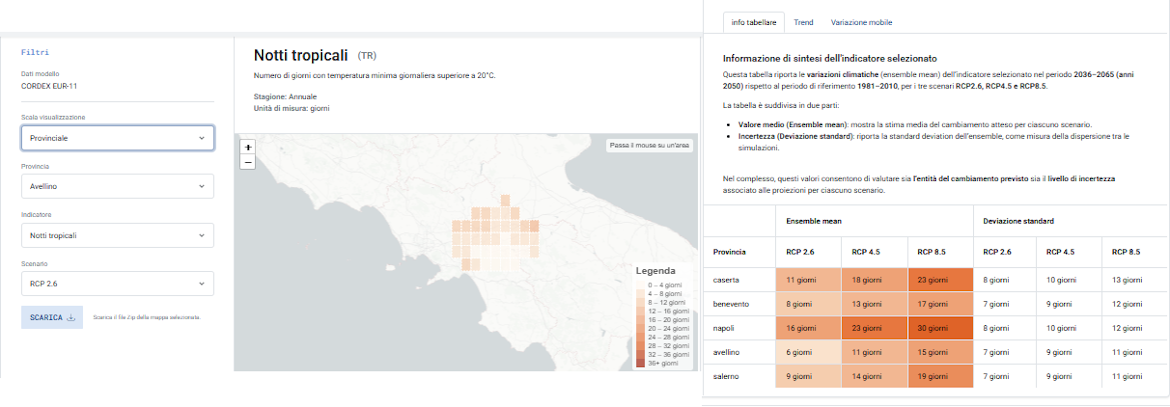1170x407 pixels.
Task: Click napoli RCP 8.5 cell 30 giorni
Action: (939, 327)
